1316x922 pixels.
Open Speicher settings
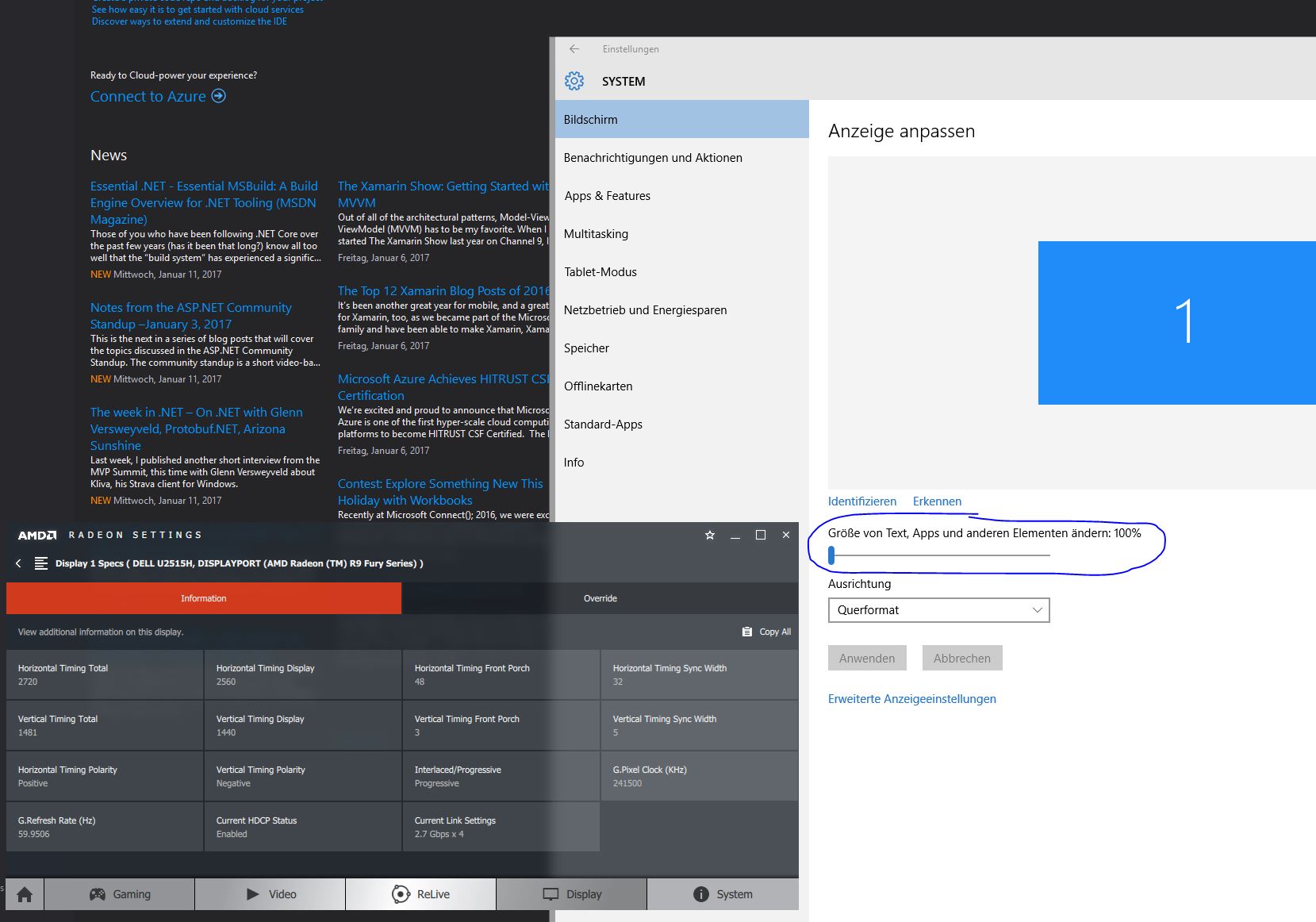coord(682,348)
